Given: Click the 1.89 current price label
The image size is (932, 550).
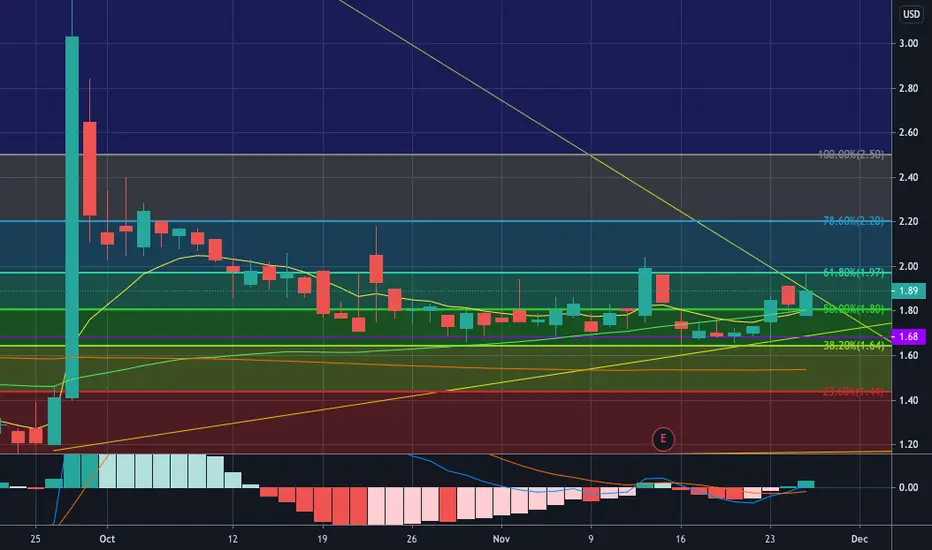Looking at the screenshot, I should coord(909,291).
